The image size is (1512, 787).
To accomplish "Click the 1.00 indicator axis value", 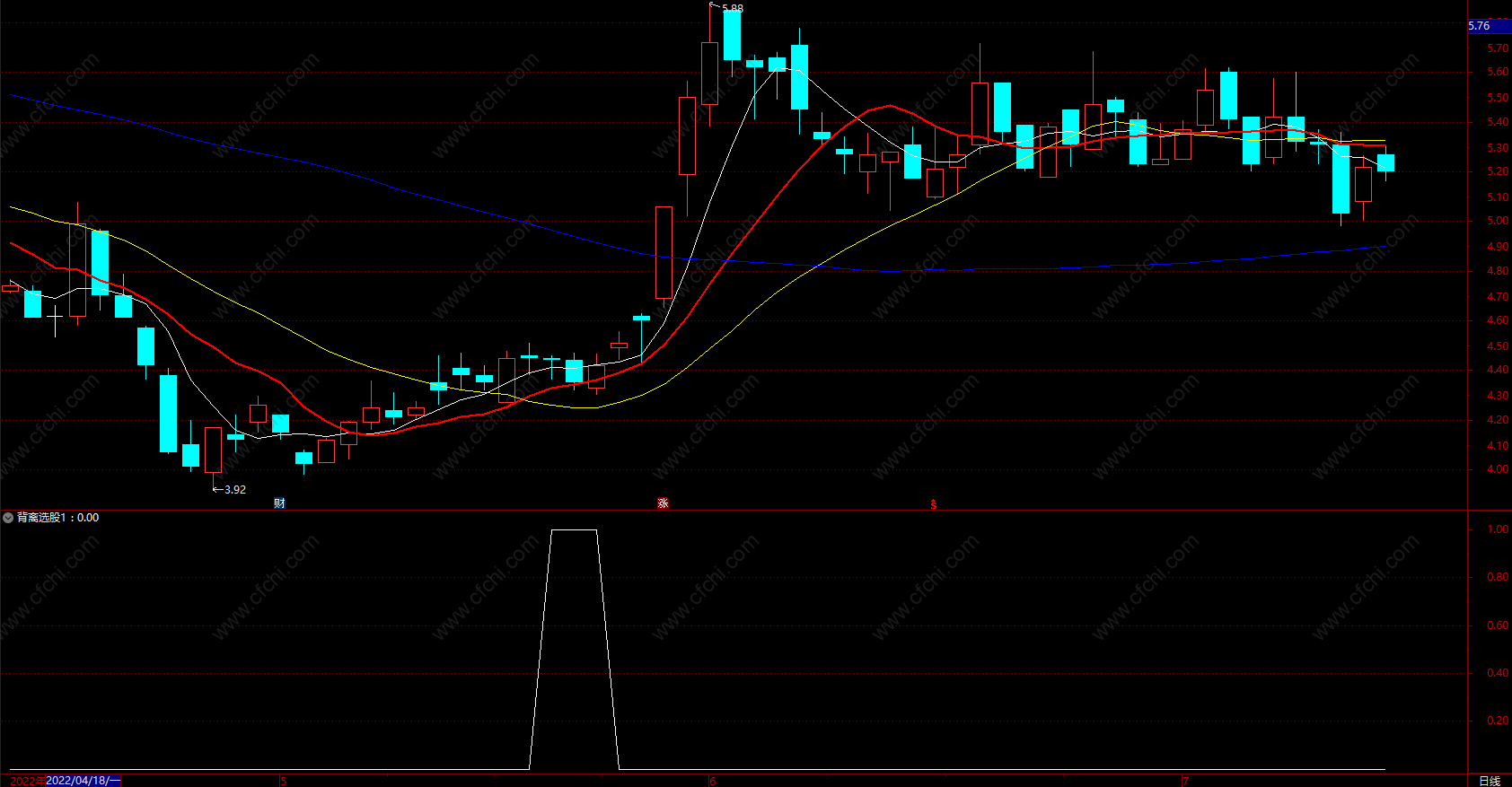I will pyautogui.click(x=1498, y=529).
